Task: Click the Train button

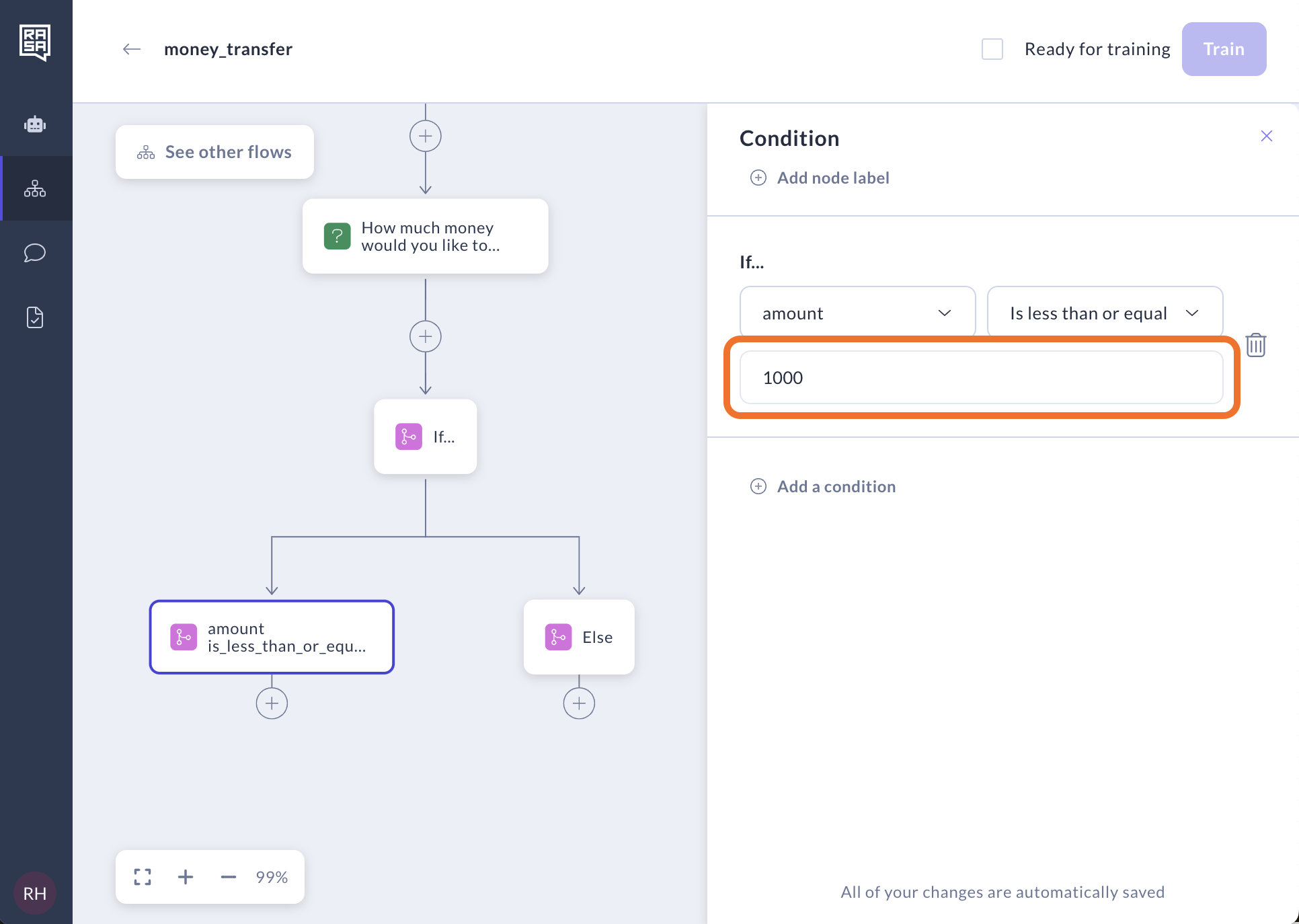Action: pos(1224,49)
